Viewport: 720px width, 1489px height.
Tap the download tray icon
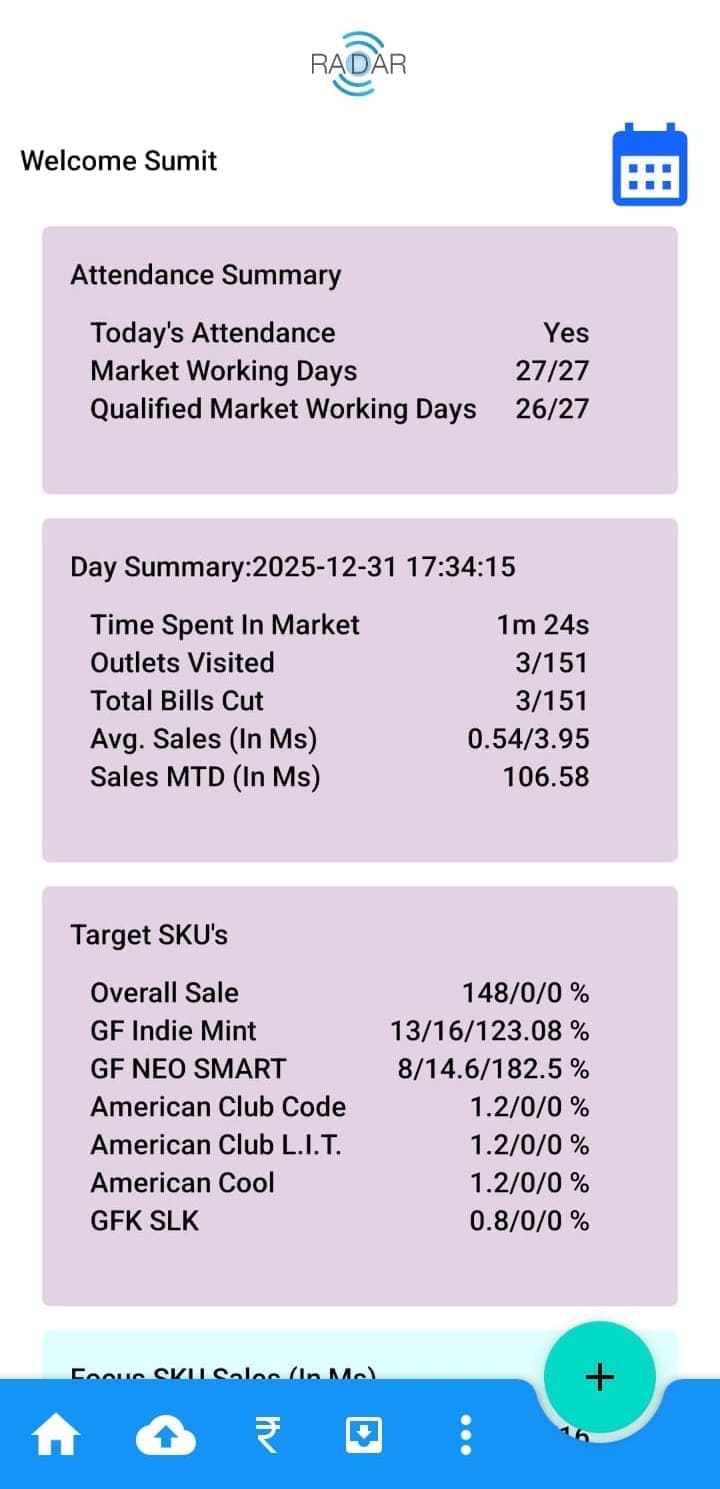tap(364, 1437)
